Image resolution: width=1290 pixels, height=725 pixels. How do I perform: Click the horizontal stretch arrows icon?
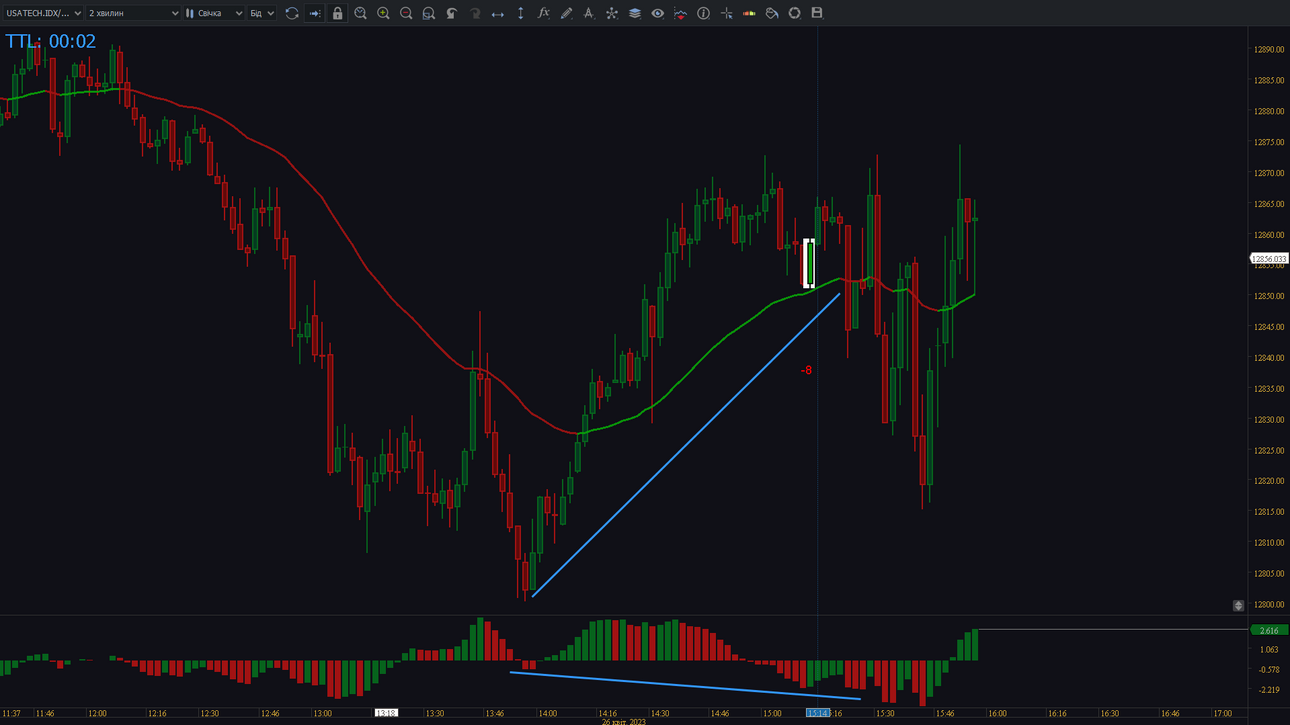click(498, 13)
